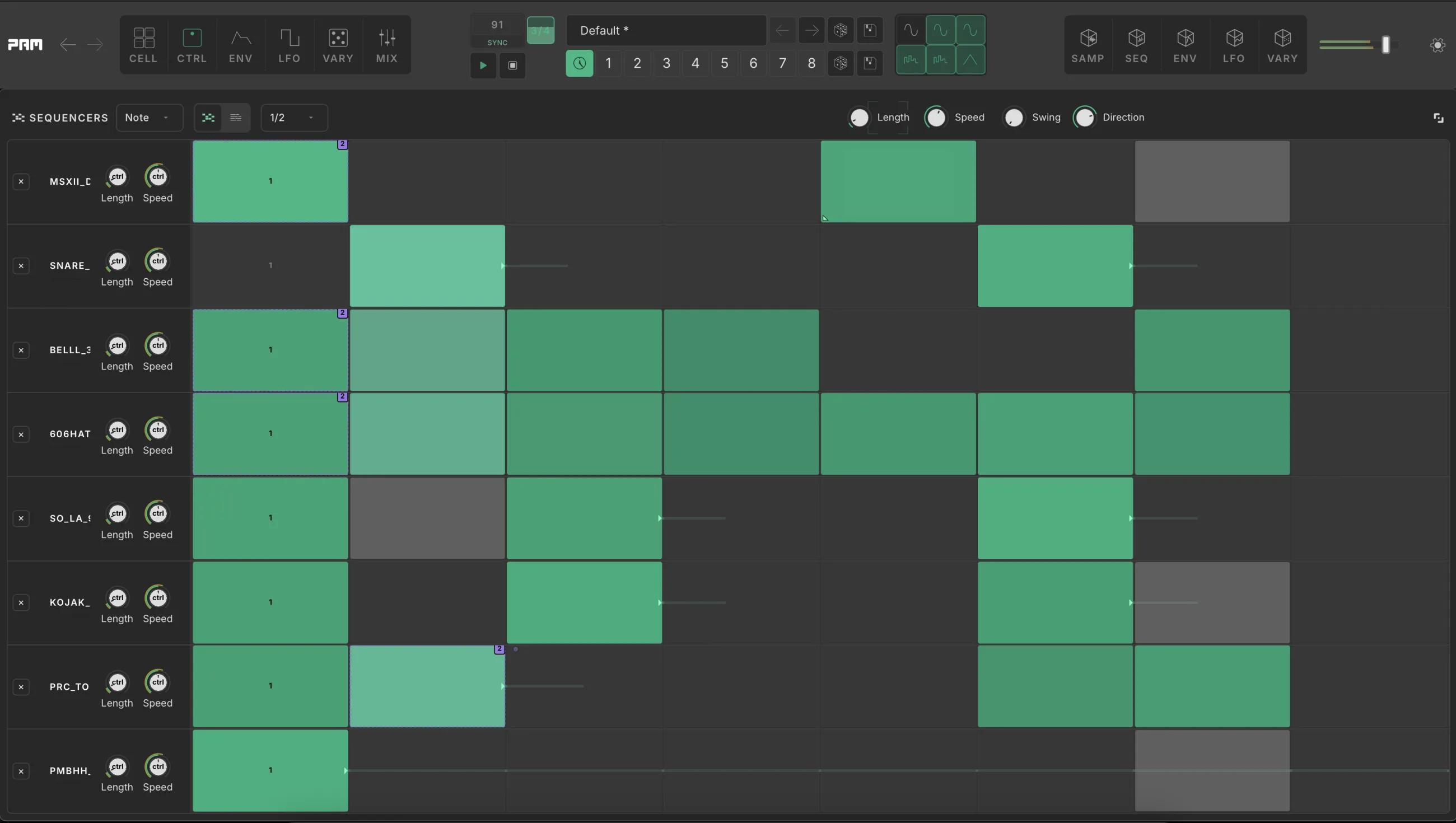Stop playback with the stop button
This screenshot has width=1456, height=823.
pos(512,65)
